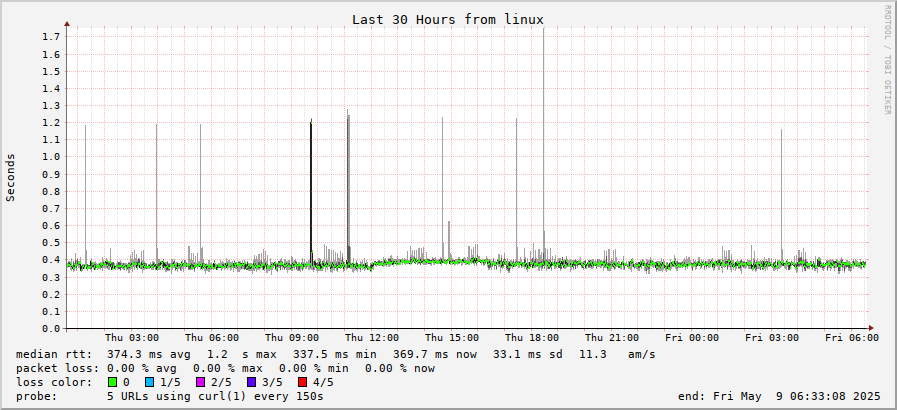
Task: Select the packet loss '0.00 % avg' value
Action: click(x=142, y=368)
